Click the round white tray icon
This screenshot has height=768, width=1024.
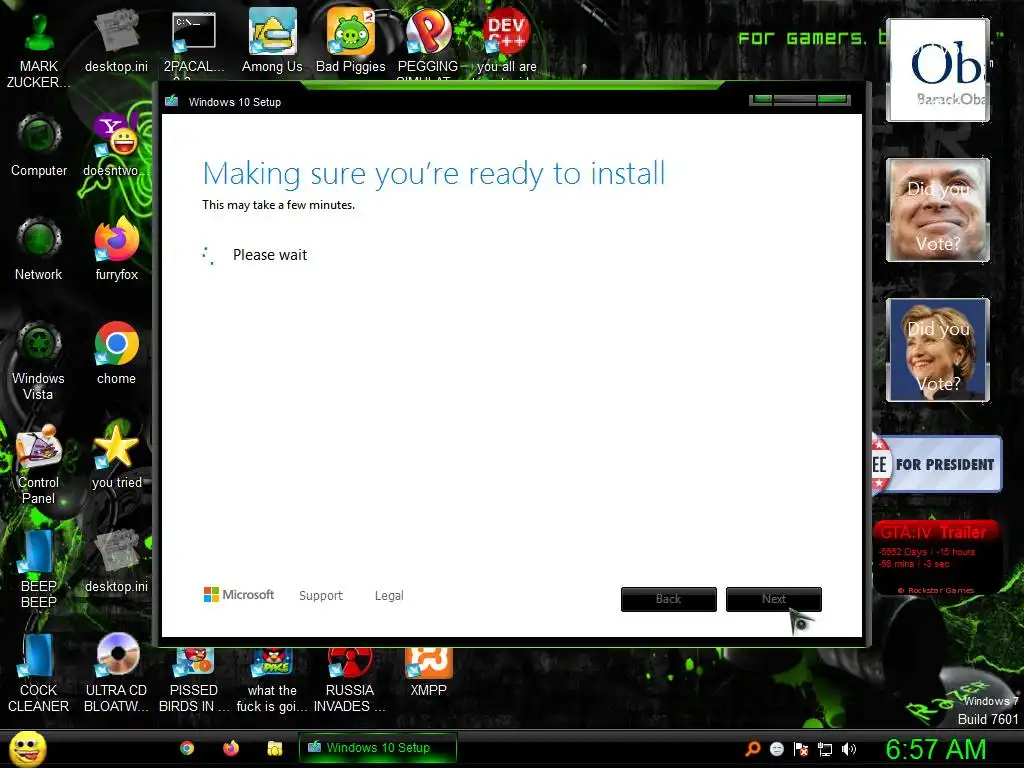[776, 749]
